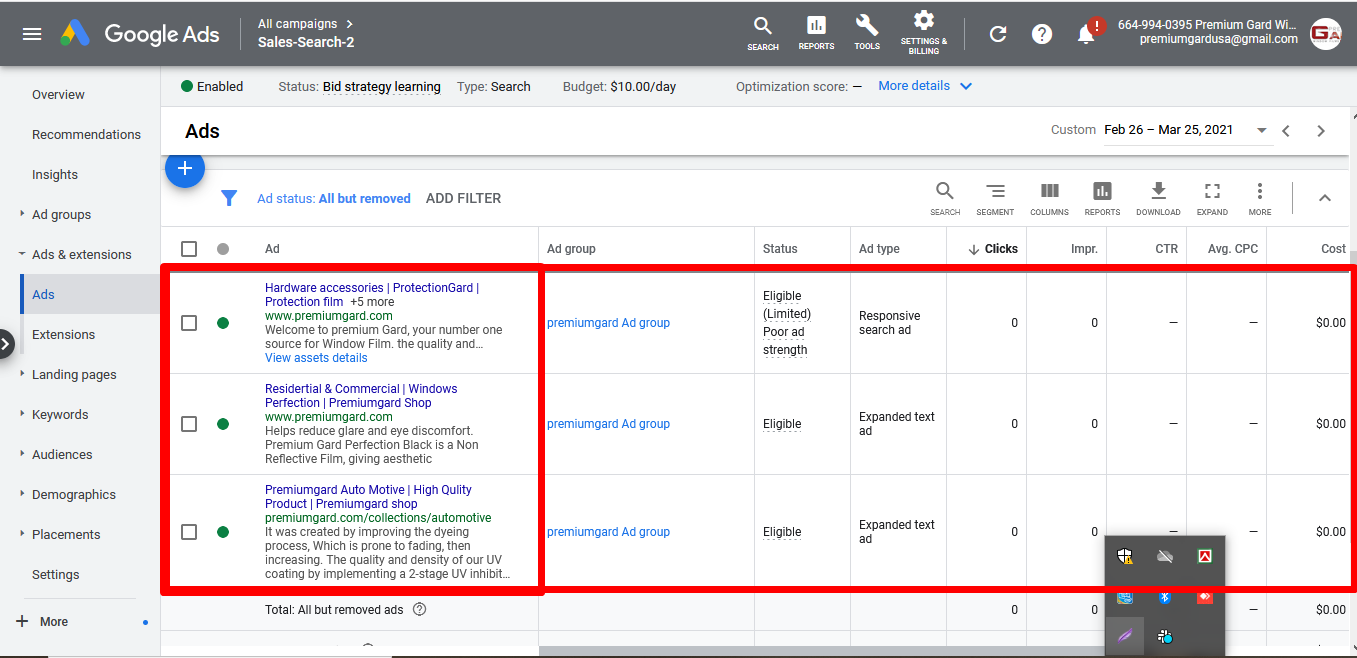The height and width of the screenshot is (658, 1357).
Task: Click the refresh icon
Action: tap(998, 34)
